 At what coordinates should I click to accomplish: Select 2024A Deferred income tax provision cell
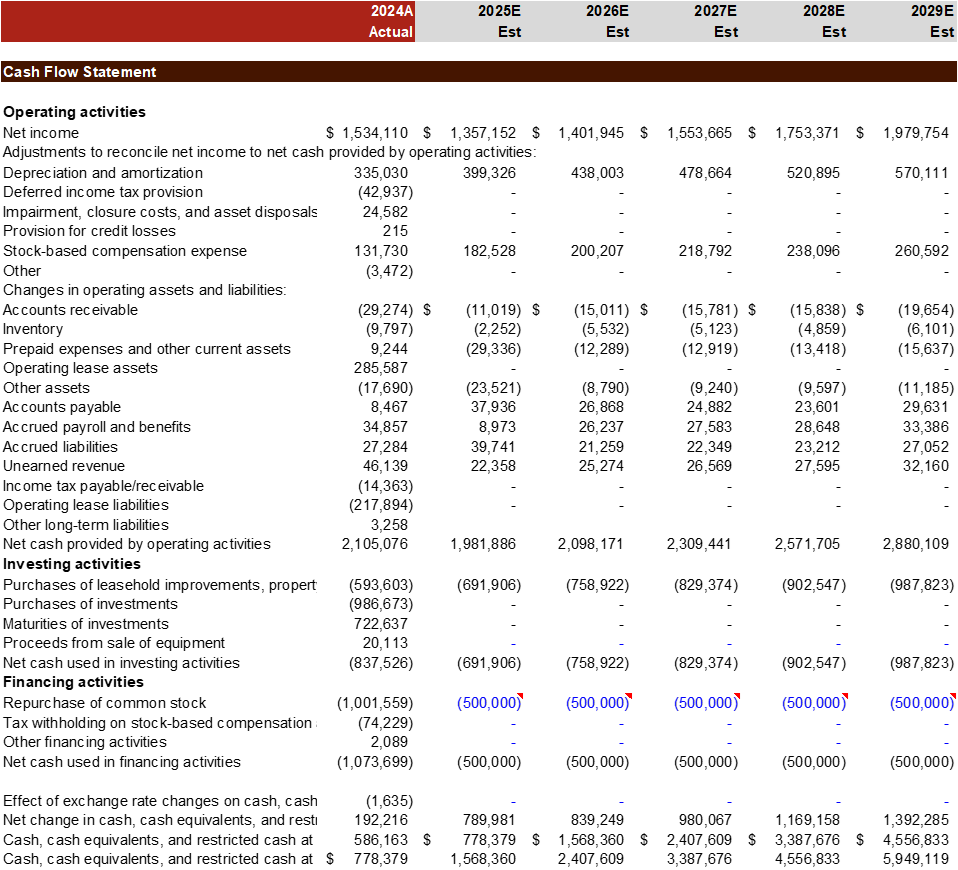point(385,192)
